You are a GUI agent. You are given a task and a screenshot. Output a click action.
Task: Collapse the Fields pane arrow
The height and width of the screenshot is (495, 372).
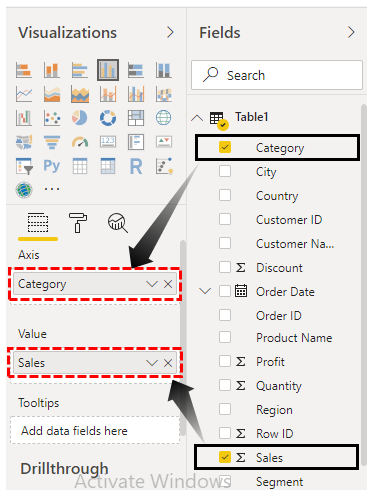(351, 32)
